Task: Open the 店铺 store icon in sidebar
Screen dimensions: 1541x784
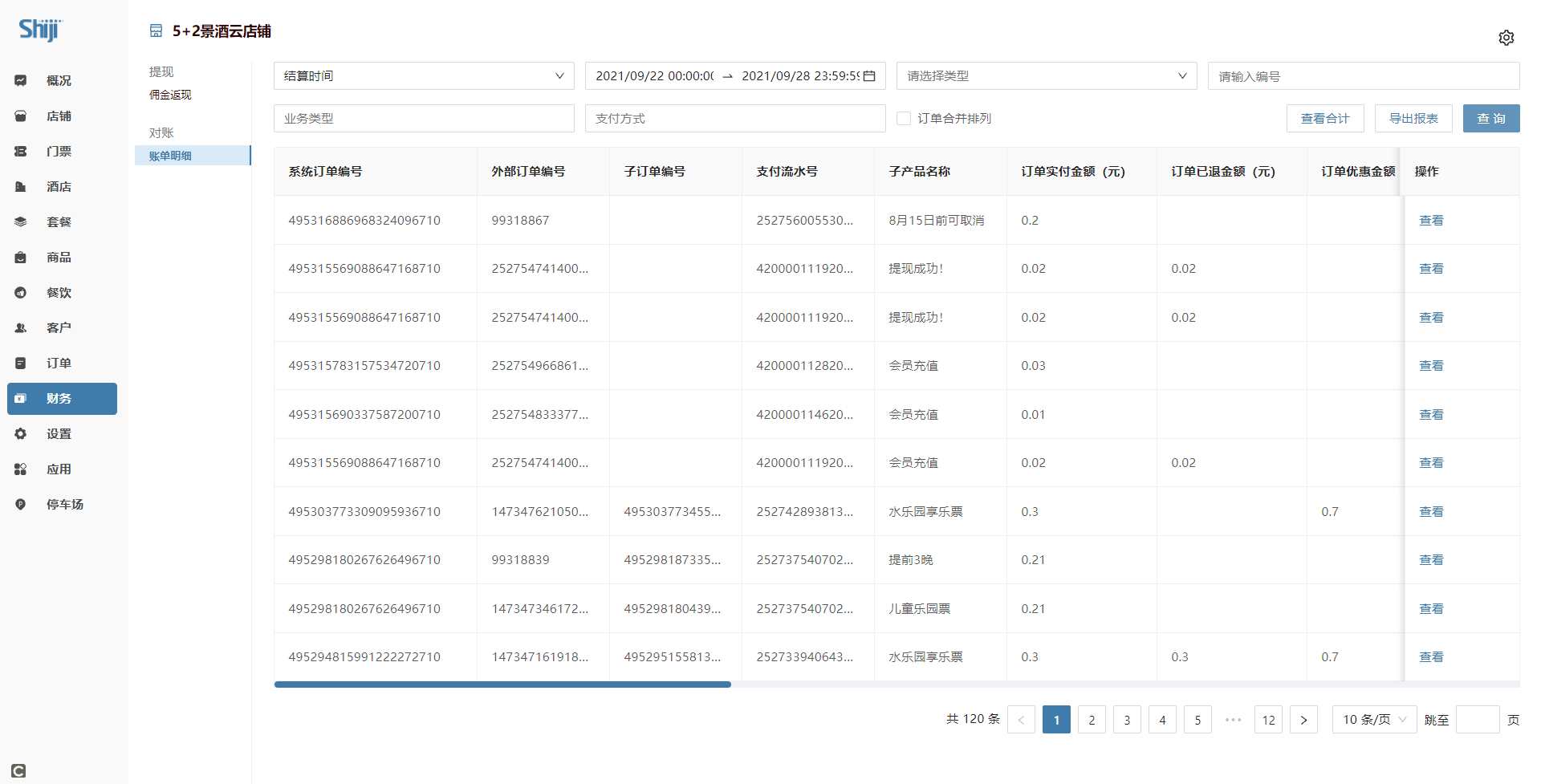Action: pos(21,116)
